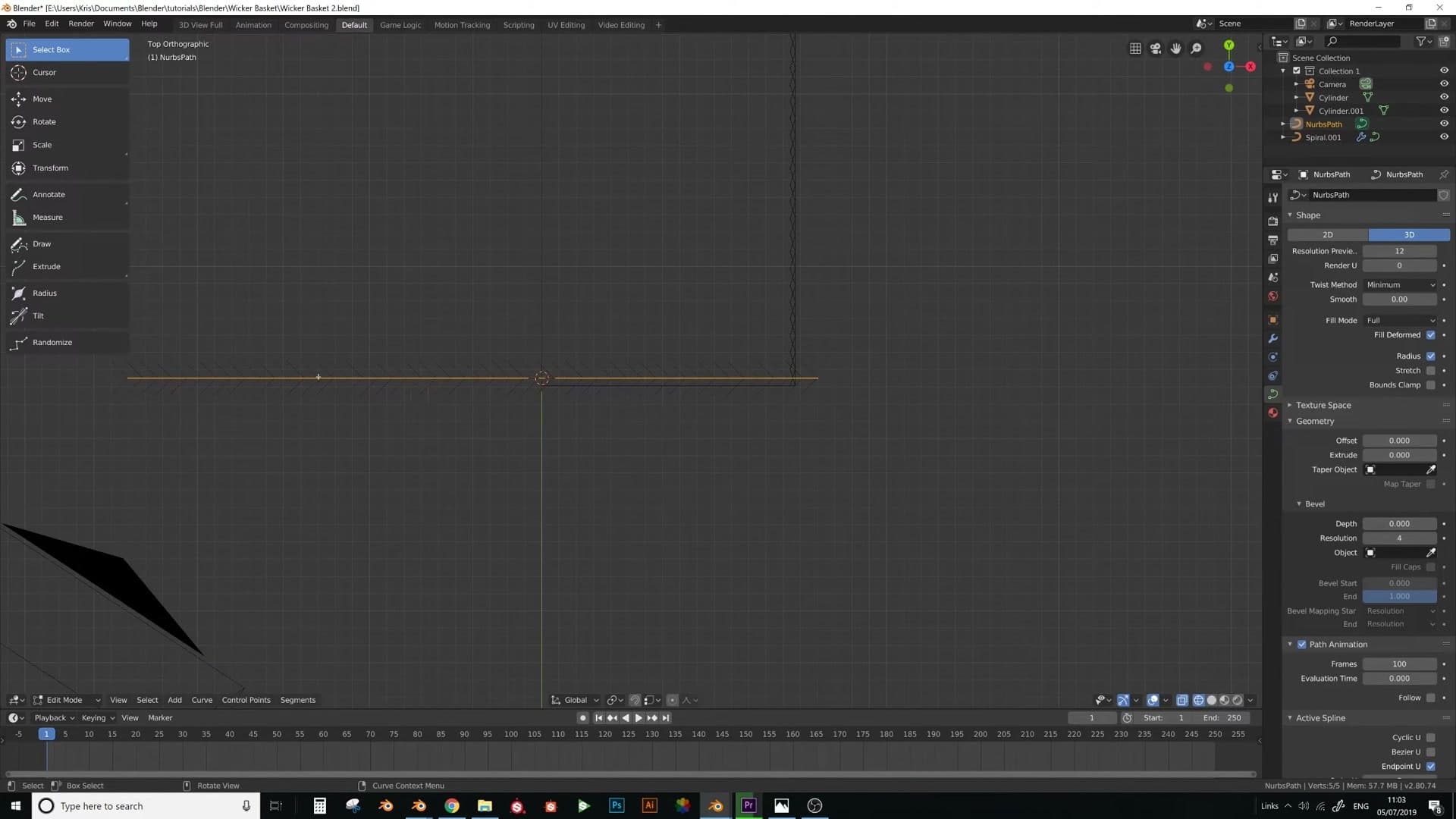Screen dimensions: 1456x819
Task: Disable the Path Animation checkbox
Action: 1302,645
